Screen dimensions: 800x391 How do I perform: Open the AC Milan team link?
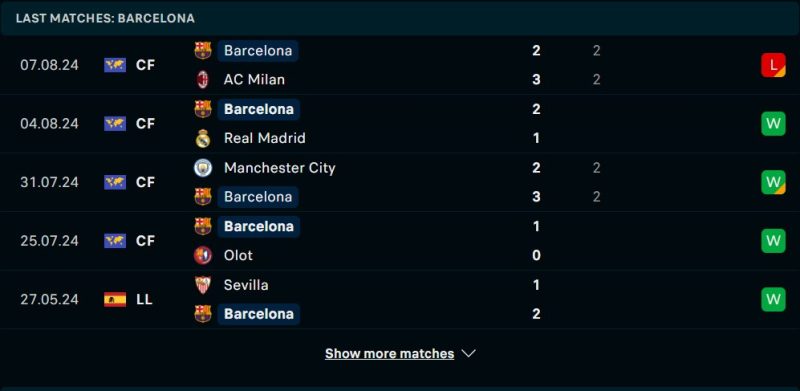coord(254,80)
